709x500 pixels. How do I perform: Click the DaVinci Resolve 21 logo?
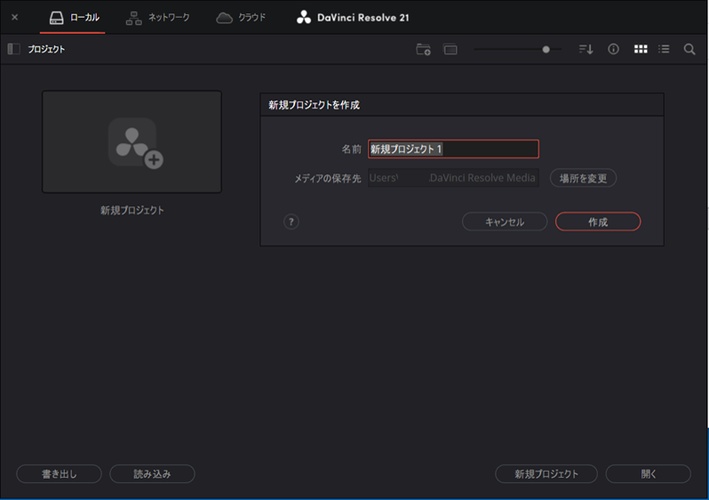coord(353,18)
